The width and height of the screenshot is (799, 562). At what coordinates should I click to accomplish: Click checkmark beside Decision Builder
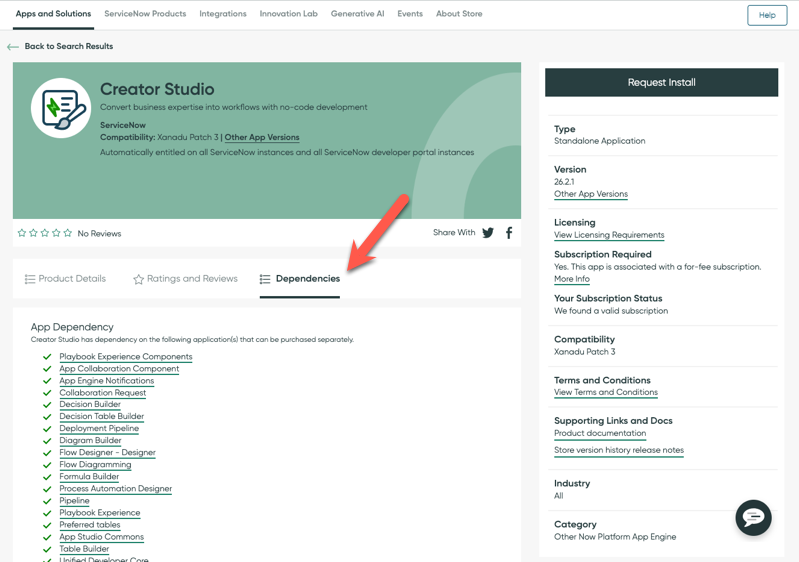(47, 405)
